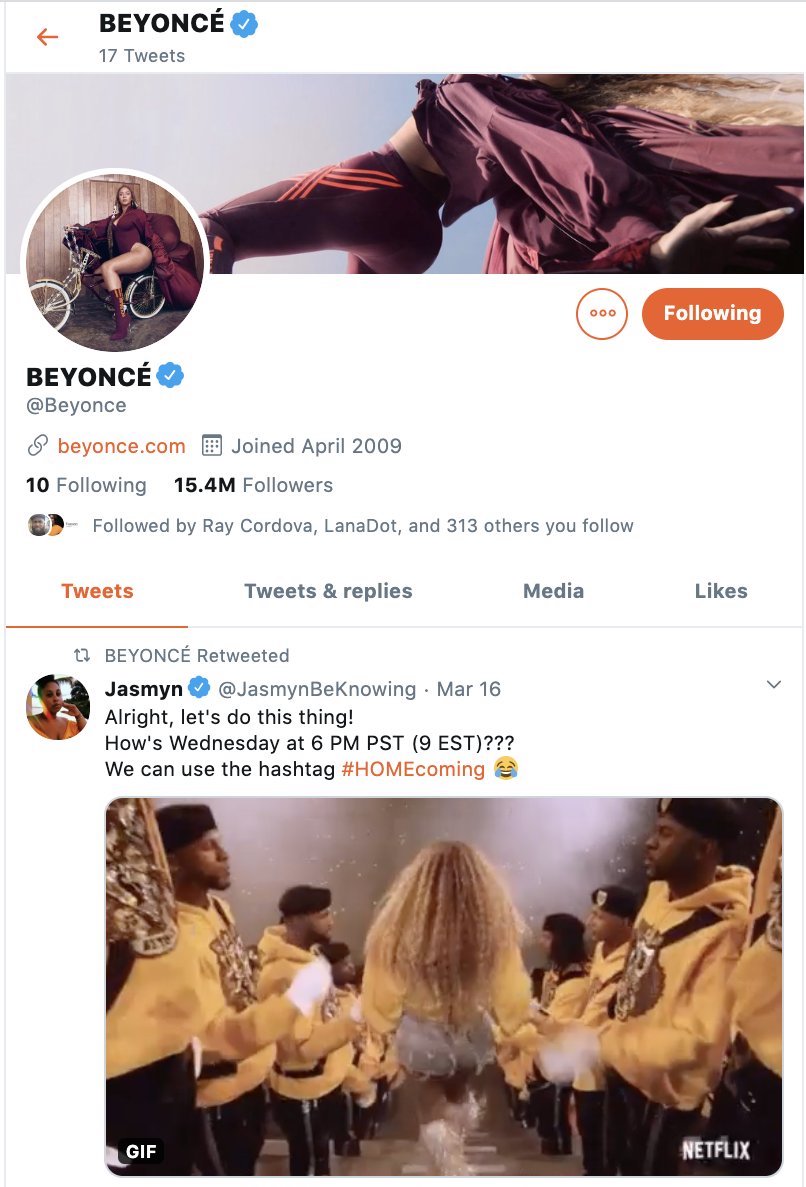This screenshot has height=1187, width=806.
Task: View the 15.4M Followers list
Action: pos(253,486)
